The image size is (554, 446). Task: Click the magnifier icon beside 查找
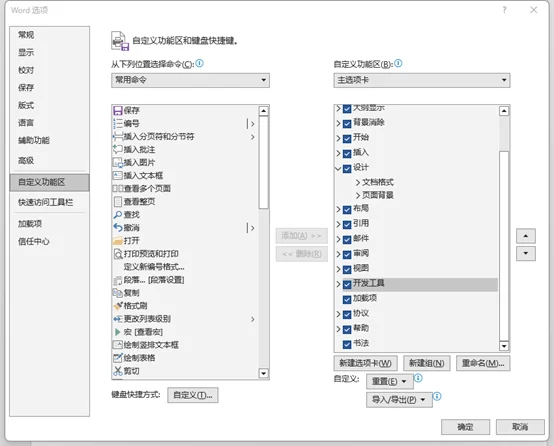click(118, 215)
